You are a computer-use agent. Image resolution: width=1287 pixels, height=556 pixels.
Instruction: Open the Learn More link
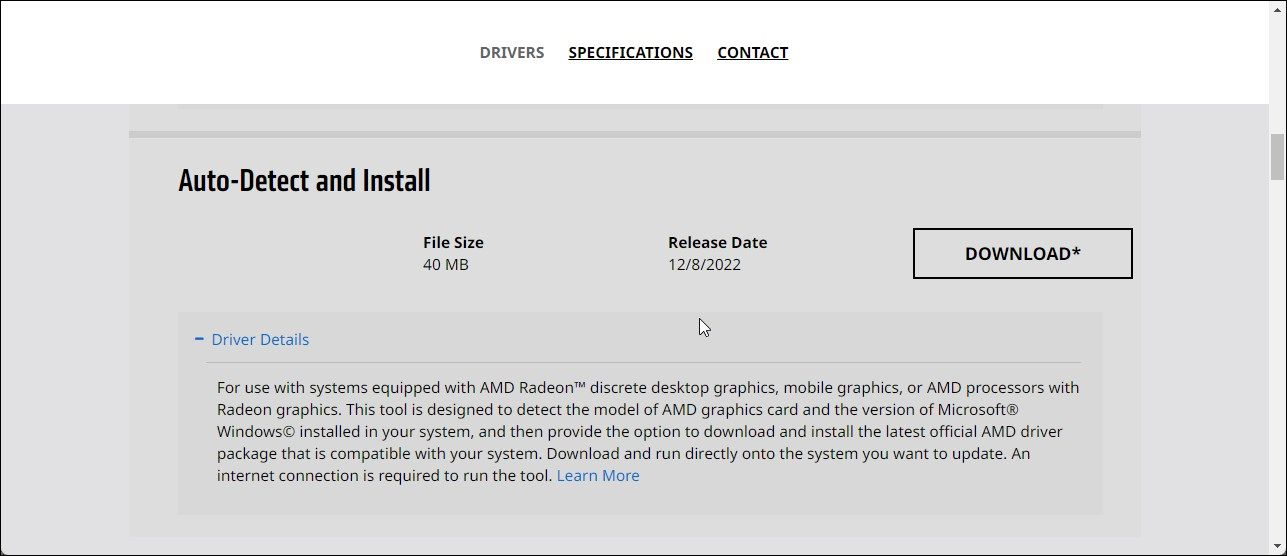coord(598,476)
